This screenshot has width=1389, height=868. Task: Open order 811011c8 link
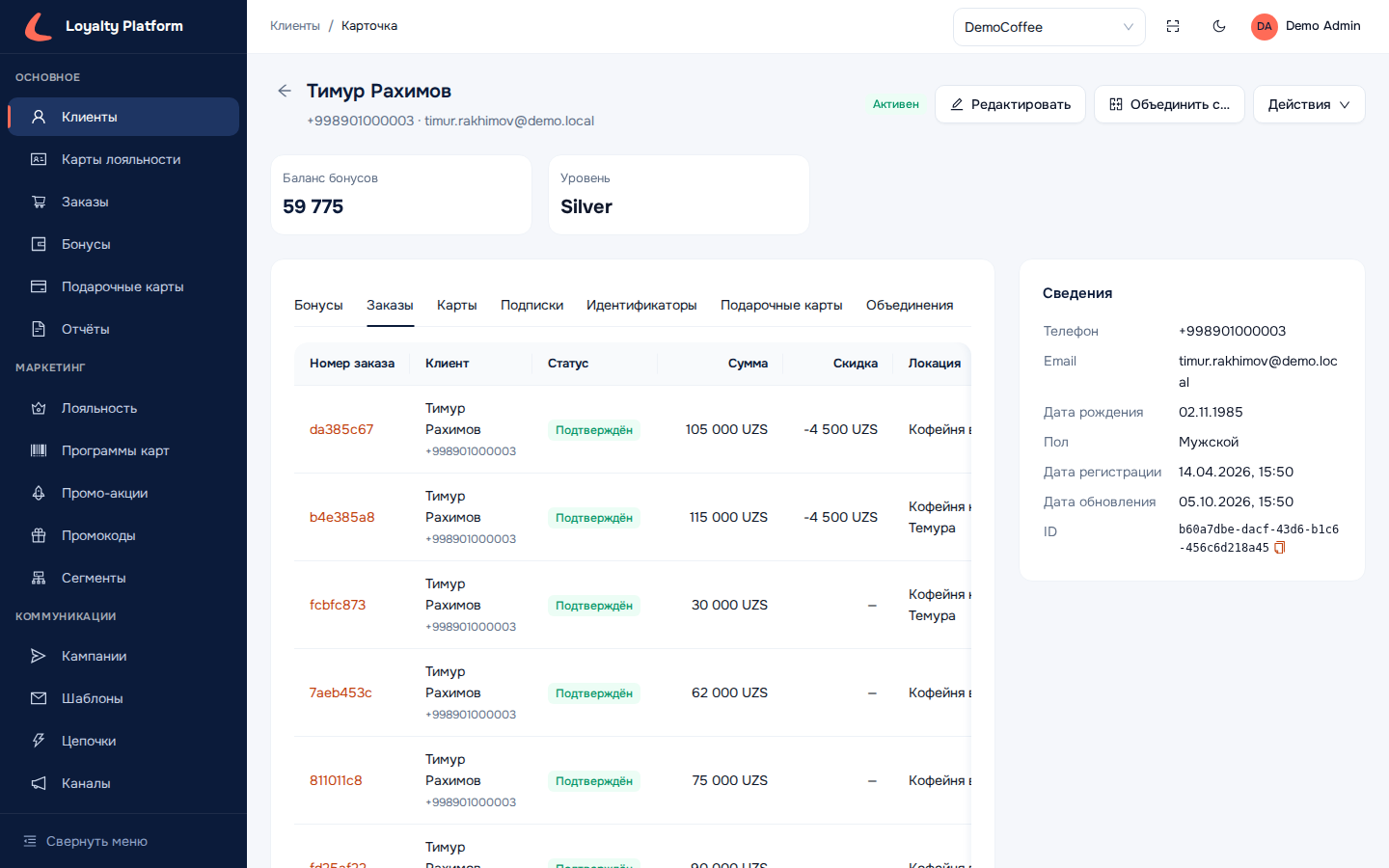click(336, 780)
